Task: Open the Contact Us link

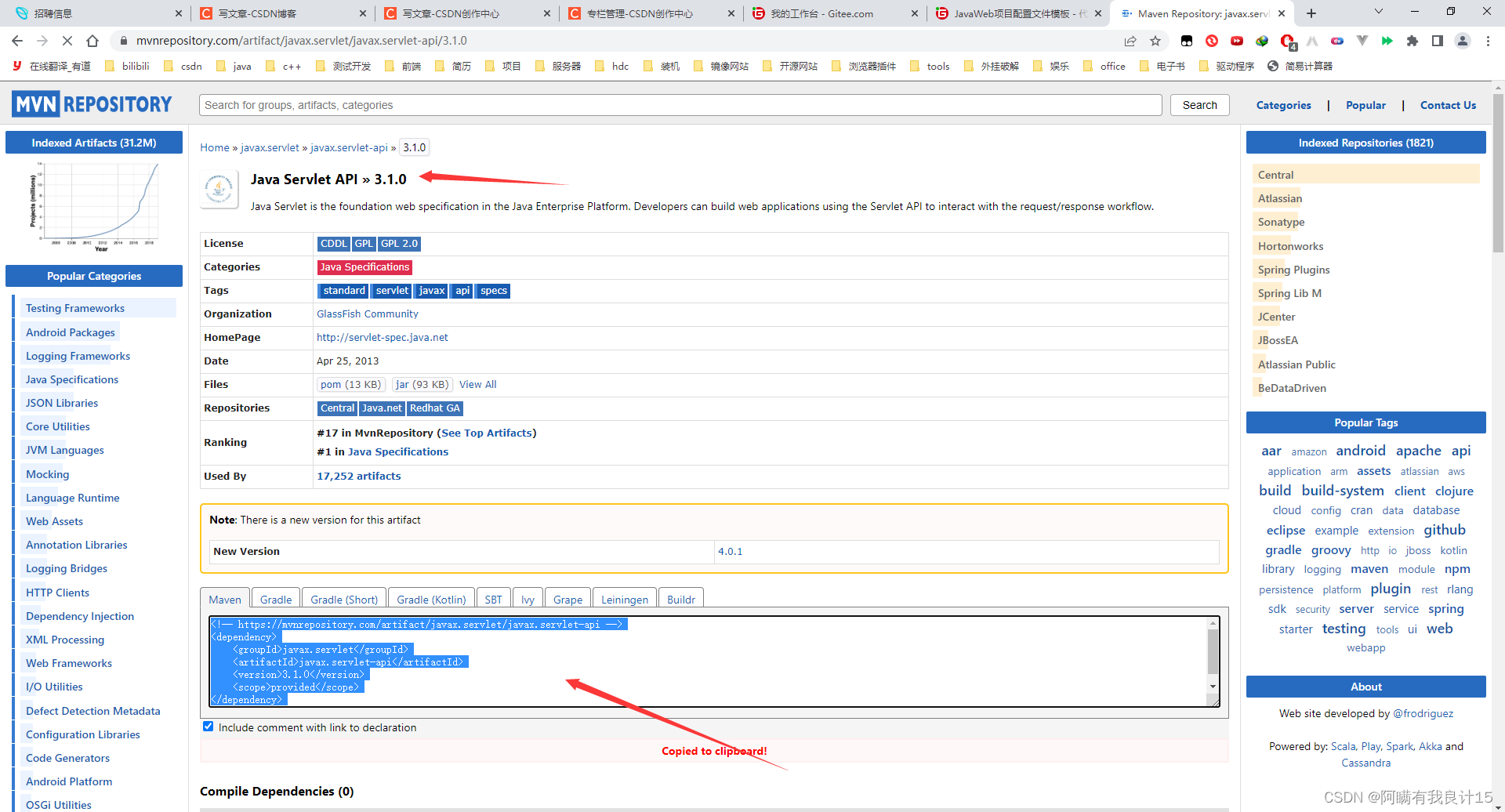Action: (x=1448, y=105)
